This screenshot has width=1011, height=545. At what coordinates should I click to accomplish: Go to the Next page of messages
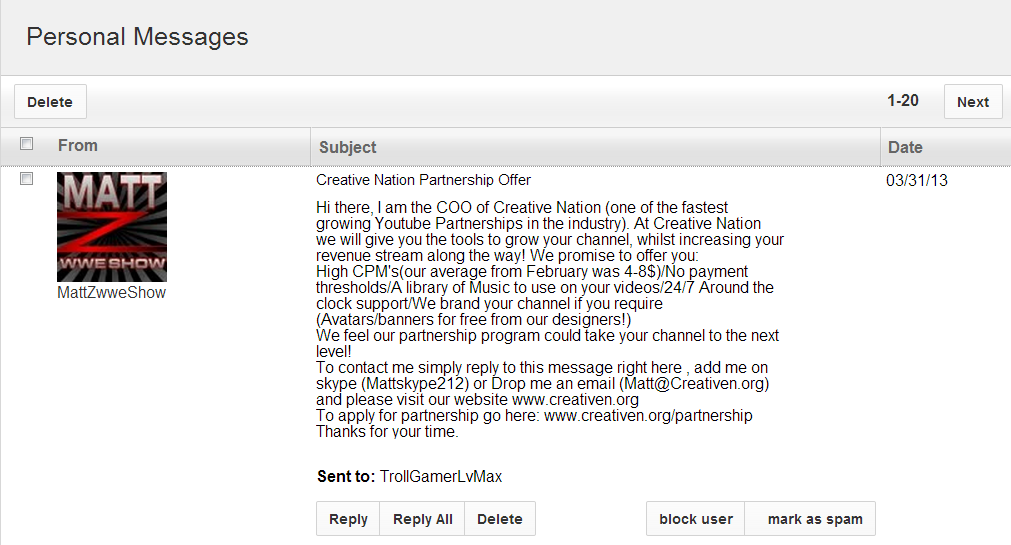(x=973, y=102)
